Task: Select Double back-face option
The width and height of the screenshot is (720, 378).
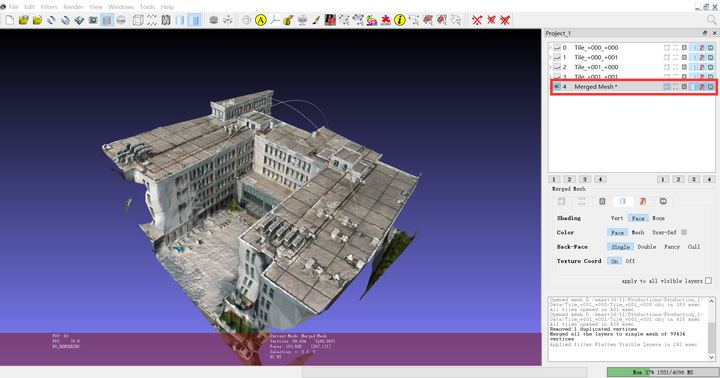Action: [x=647, y=247]
